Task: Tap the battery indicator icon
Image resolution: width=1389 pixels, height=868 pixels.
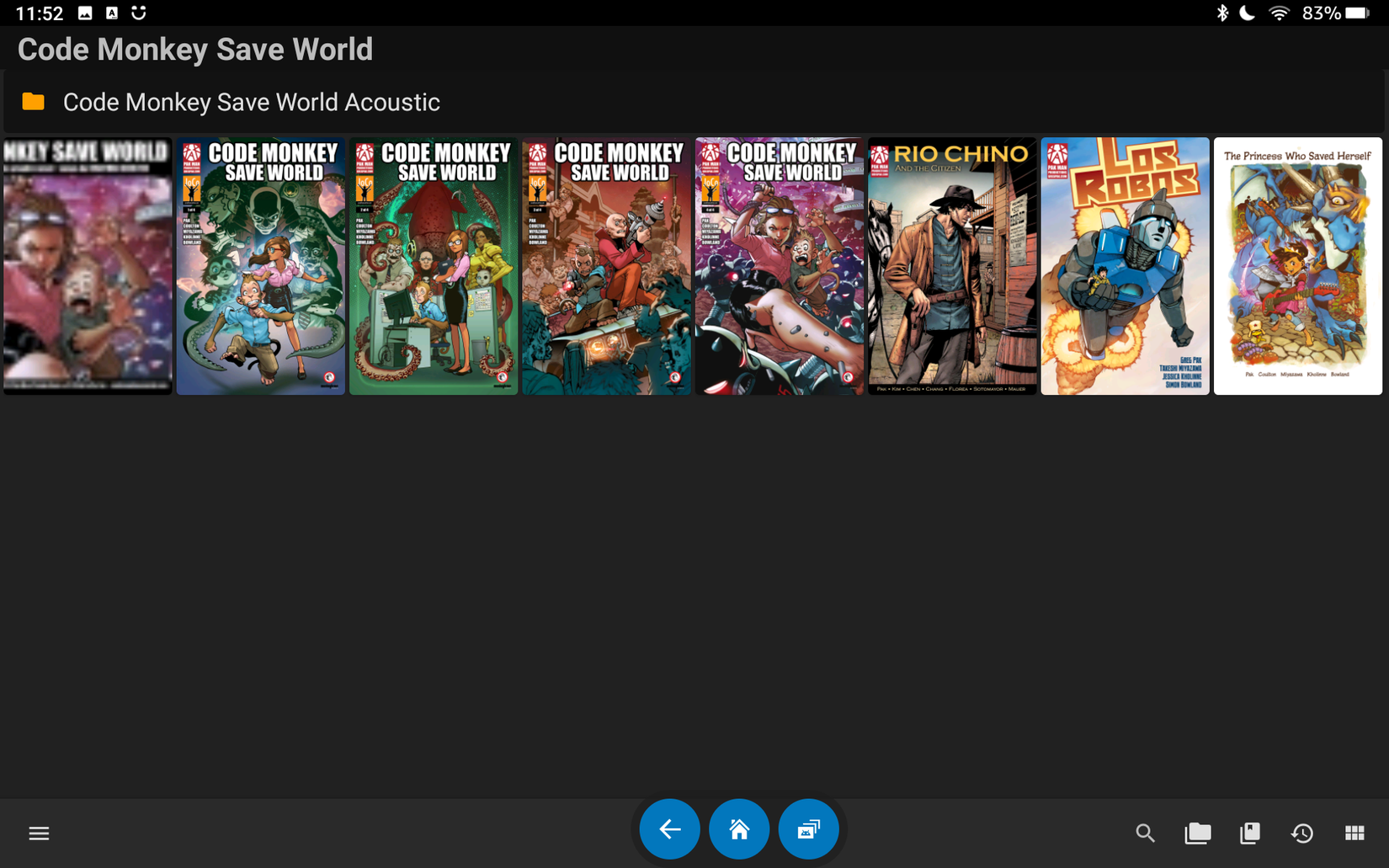Action: tap(1357, 13)
